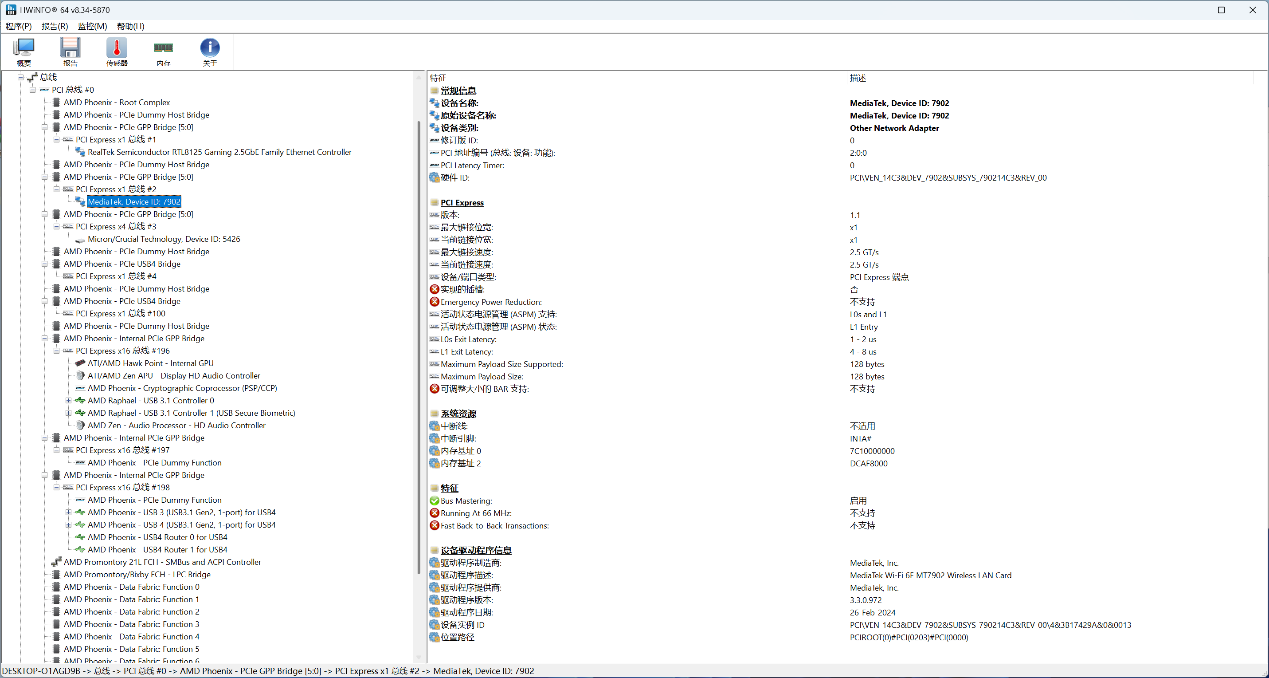Select the Micron/Crucial Technology device 5426
The width and height of the screenshot is (1269, 678).
163,239
